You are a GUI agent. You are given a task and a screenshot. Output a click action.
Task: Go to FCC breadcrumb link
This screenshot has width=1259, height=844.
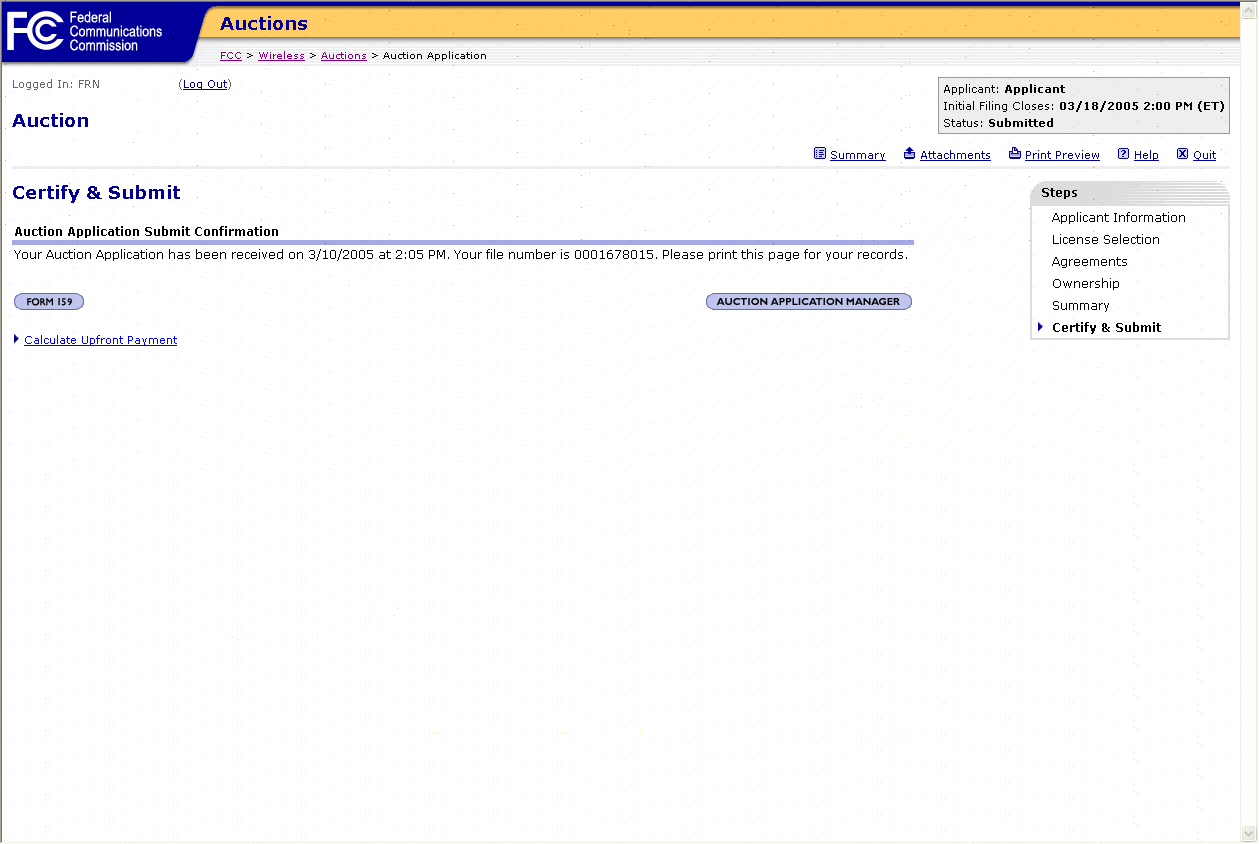[231, 56]
